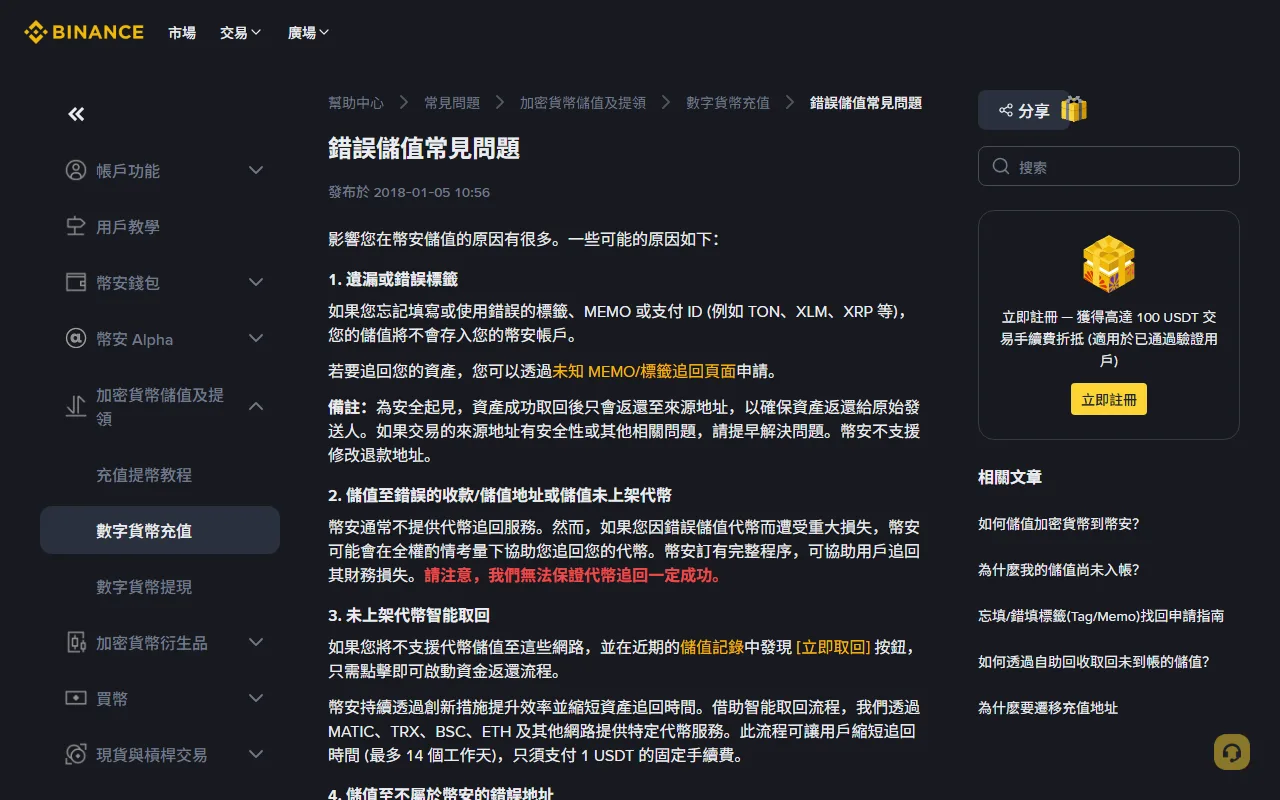
Task: Open related article 如何透過自助回收取回未到帳的儲值?
Action: pyautogui.click(x=1094, y=661)
